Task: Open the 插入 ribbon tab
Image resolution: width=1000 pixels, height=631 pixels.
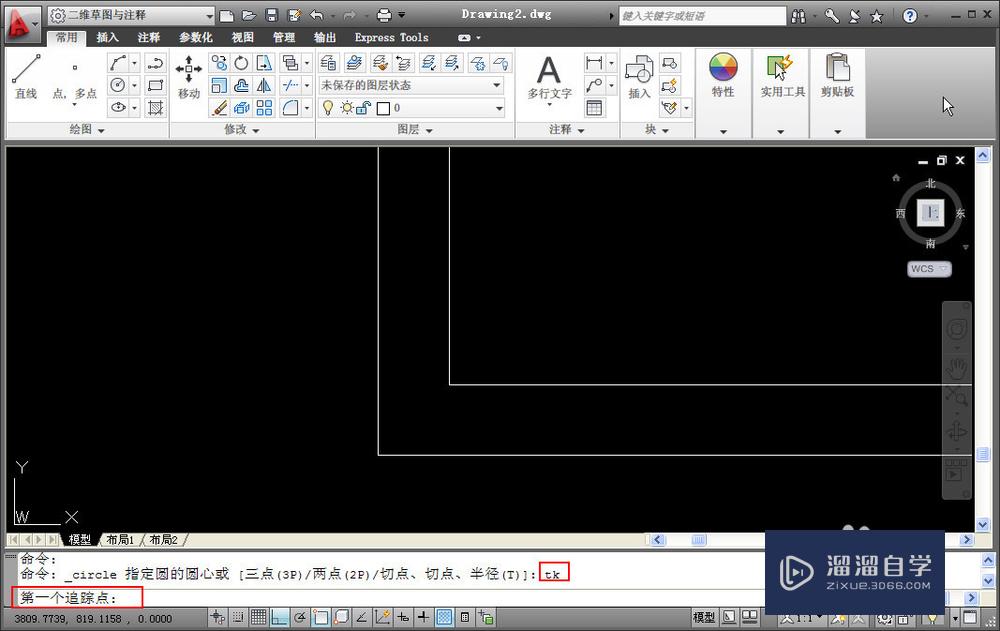Action: 107,37
